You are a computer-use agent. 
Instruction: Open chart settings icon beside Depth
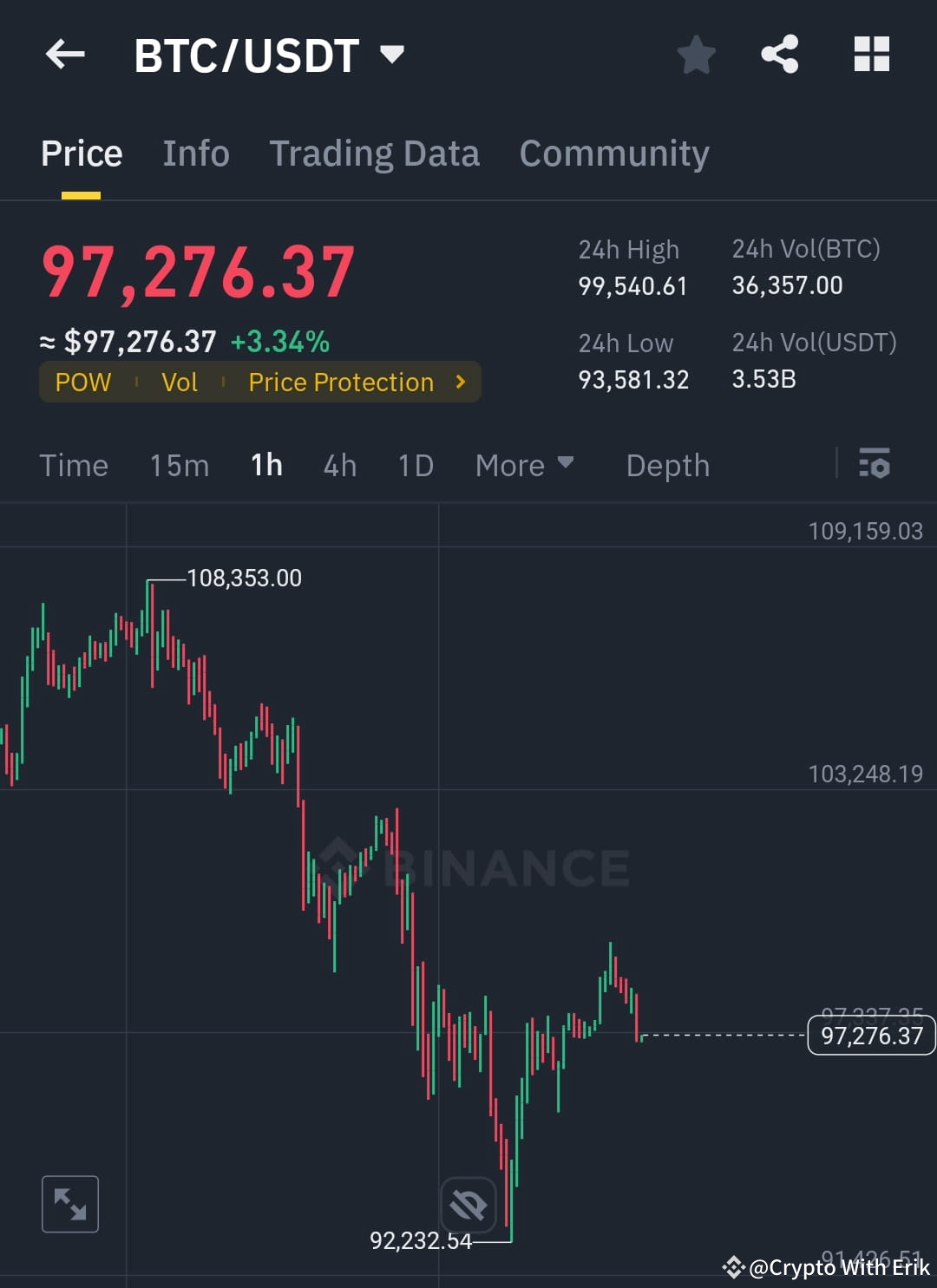click(875, 465)
